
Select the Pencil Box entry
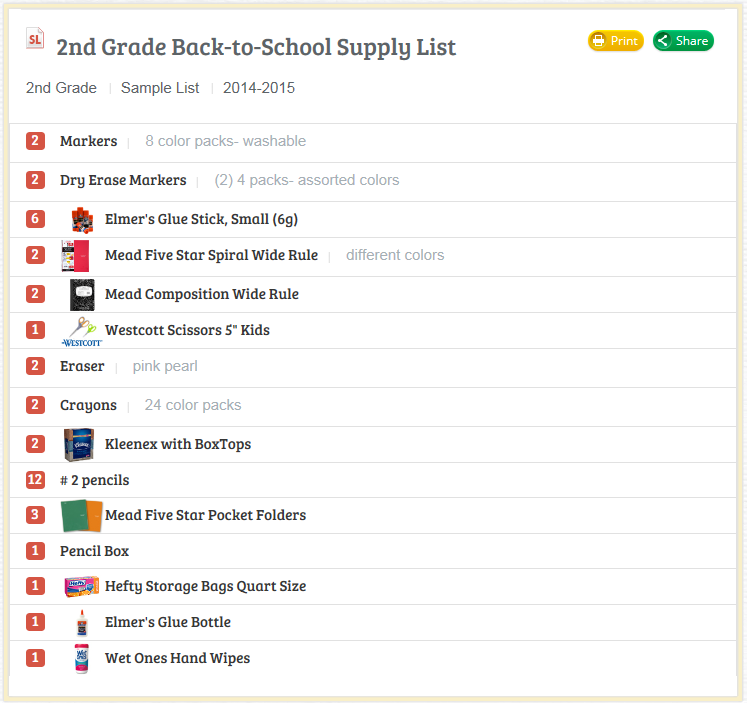click(x=94, y=552)
